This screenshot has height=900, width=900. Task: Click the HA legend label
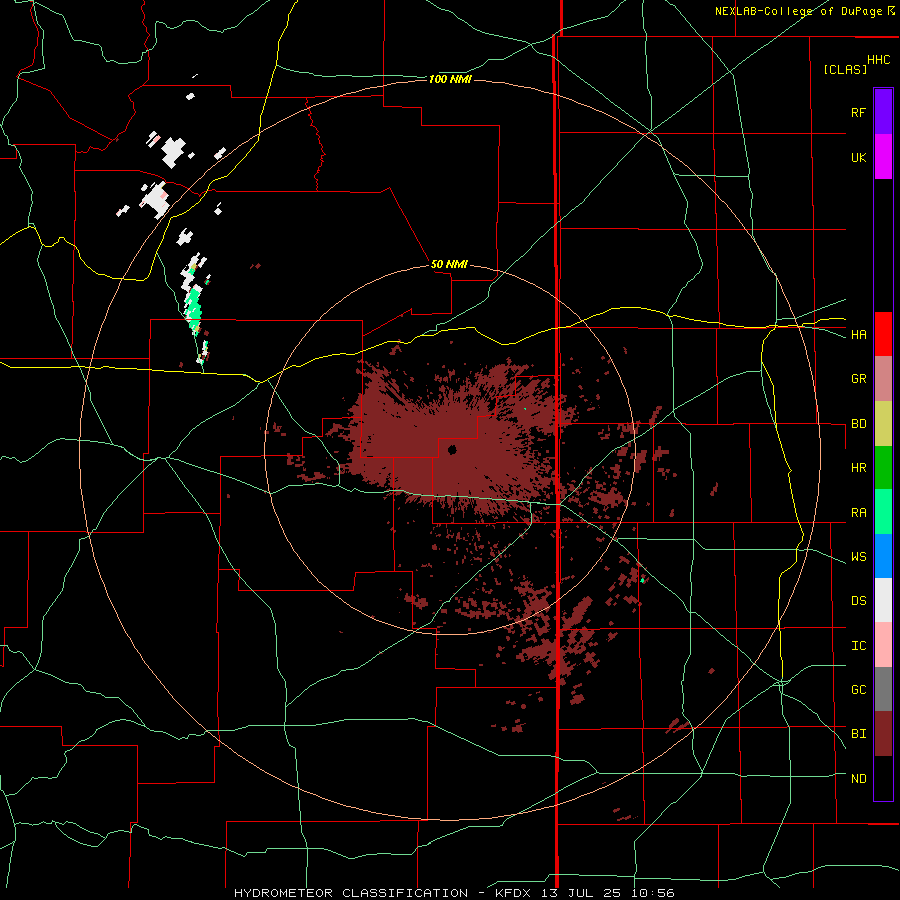[858, 335]
